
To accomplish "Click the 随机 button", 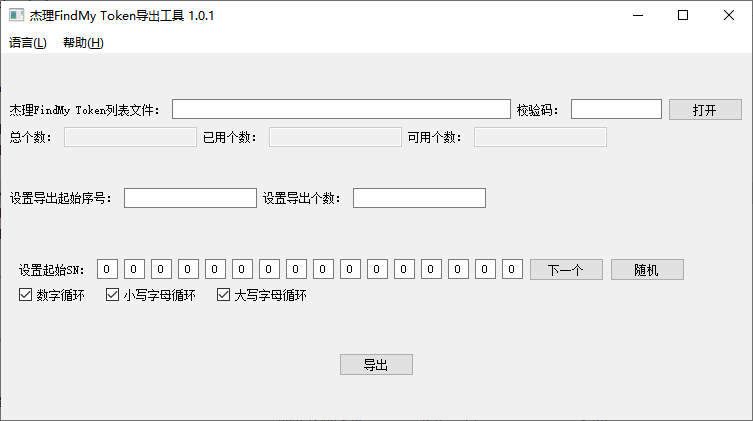I will 647,269.
